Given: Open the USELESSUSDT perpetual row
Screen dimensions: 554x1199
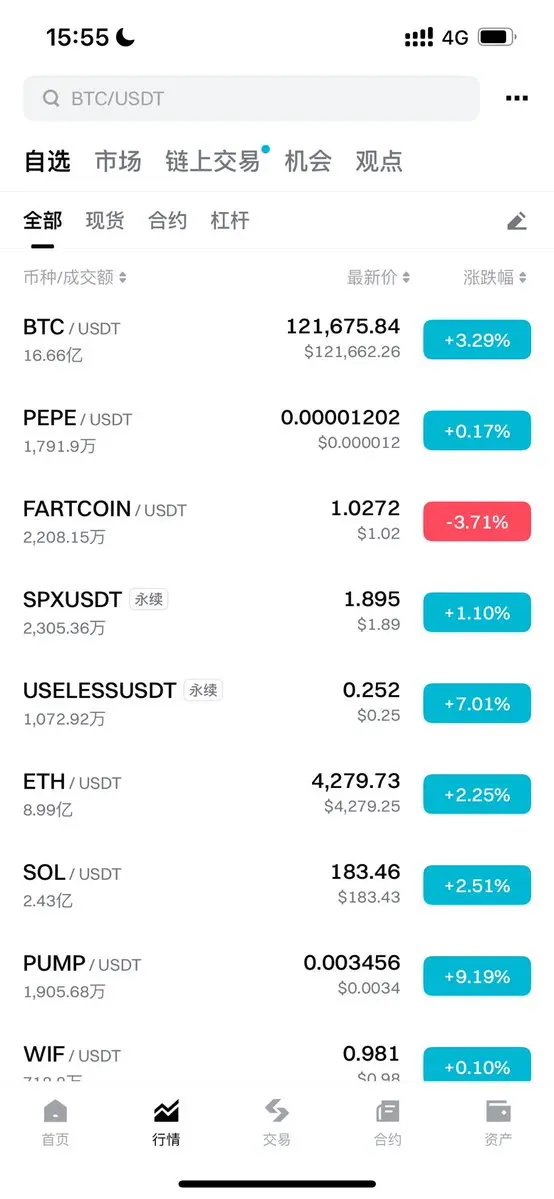Looking at the screenshot, I should [x=277, y=703].
